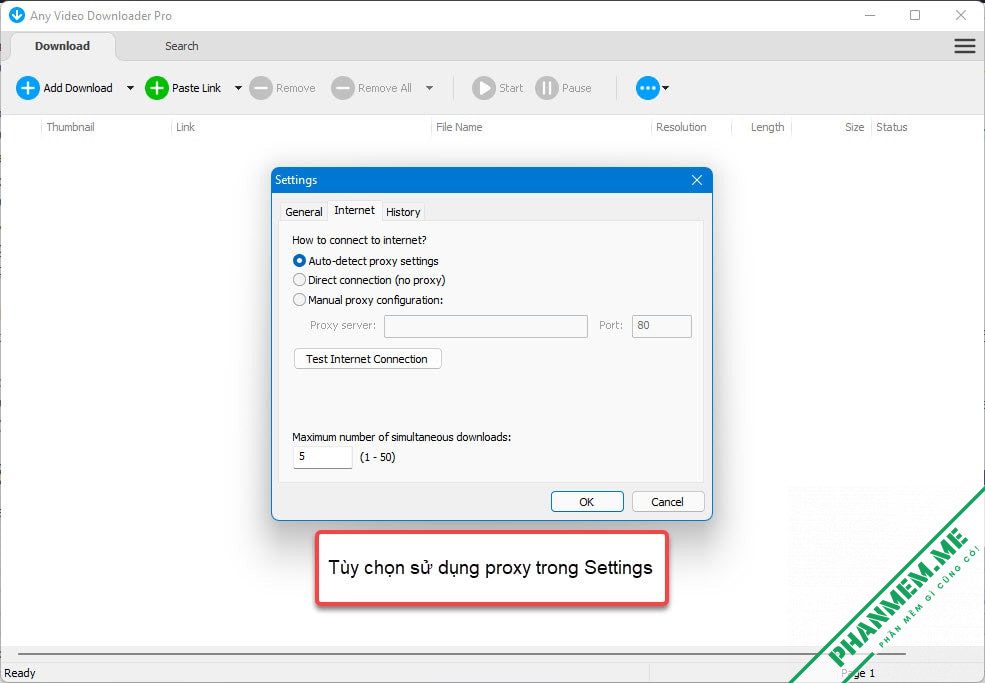Viewport: 985px width, 683px height.
Task: Click the grey Remove minus icon
Action: coord(261,88)
